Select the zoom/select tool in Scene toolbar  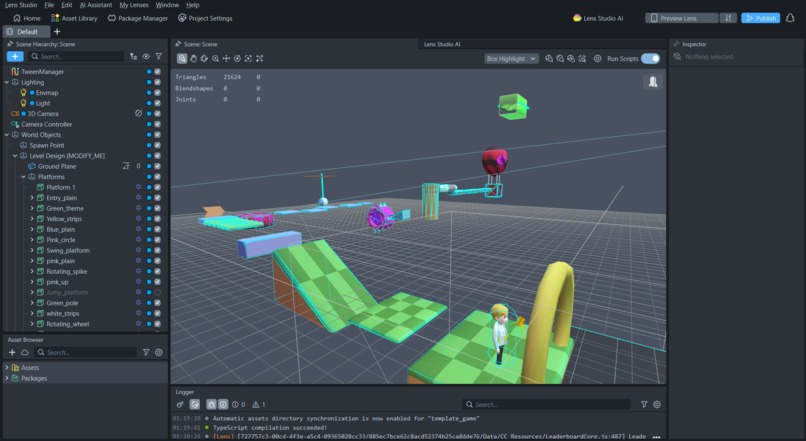(x=182, y=59)
